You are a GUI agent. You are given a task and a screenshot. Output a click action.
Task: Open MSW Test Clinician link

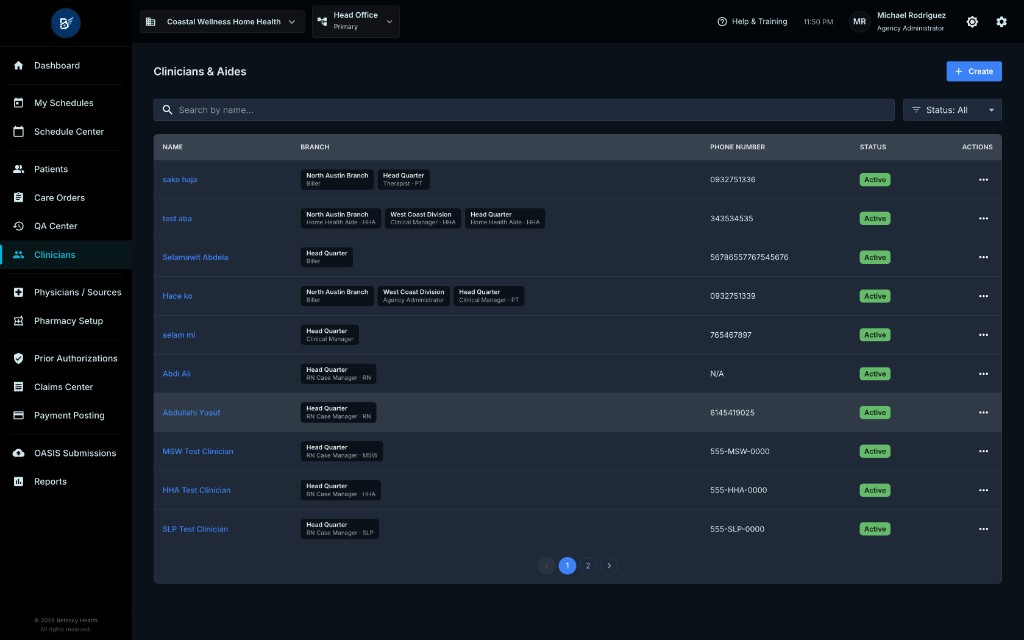198,451
